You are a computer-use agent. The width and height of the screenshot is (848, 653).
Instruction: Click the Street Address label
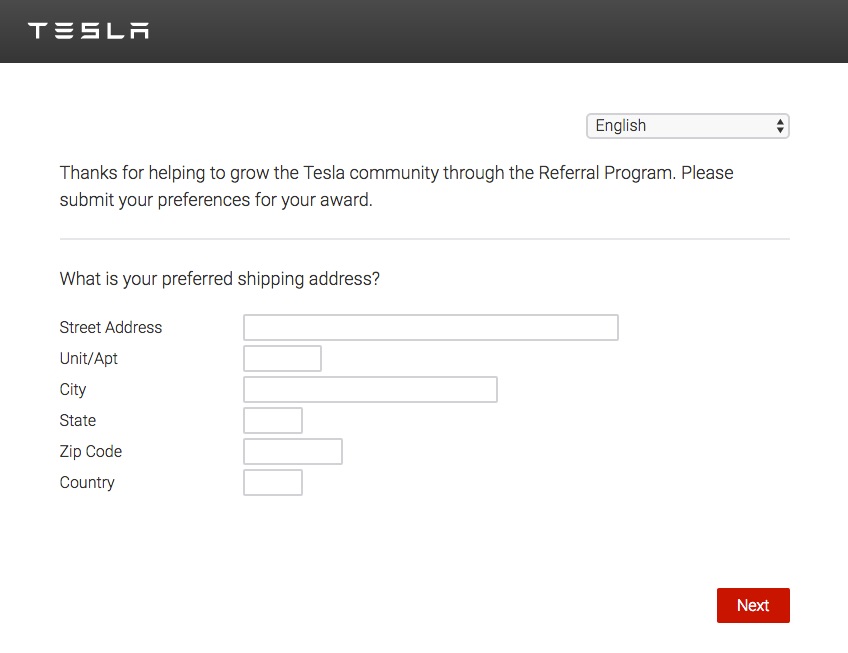point(111,327)
